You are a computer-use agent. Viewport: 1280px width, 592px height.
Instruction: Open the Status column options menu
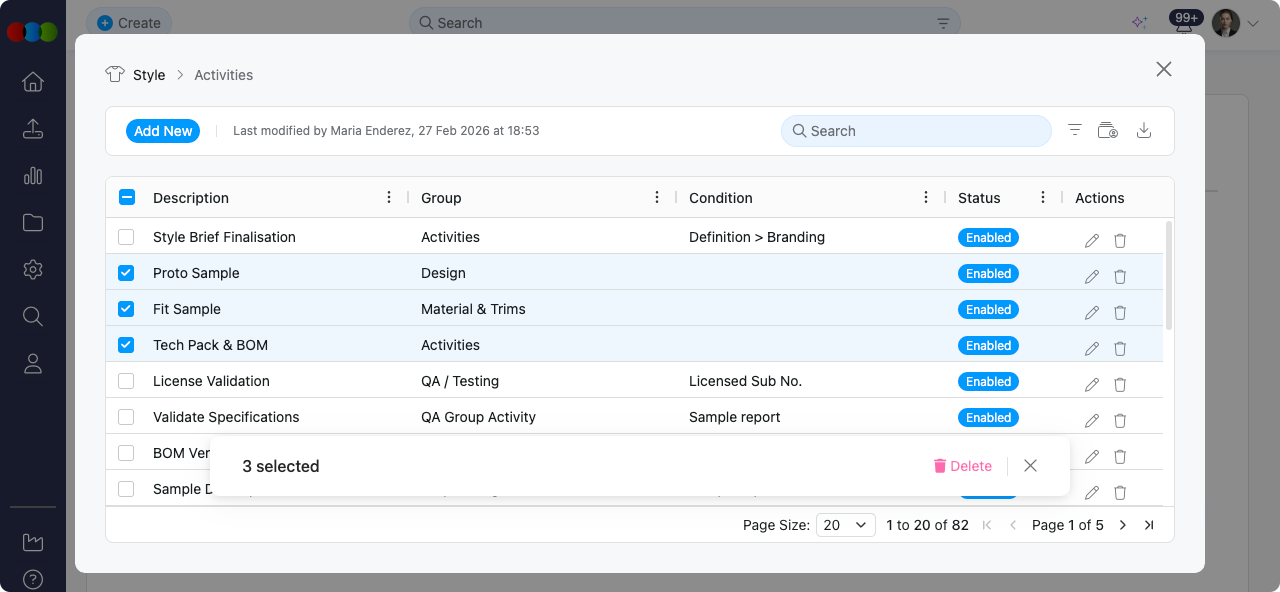coord(1042,197)
